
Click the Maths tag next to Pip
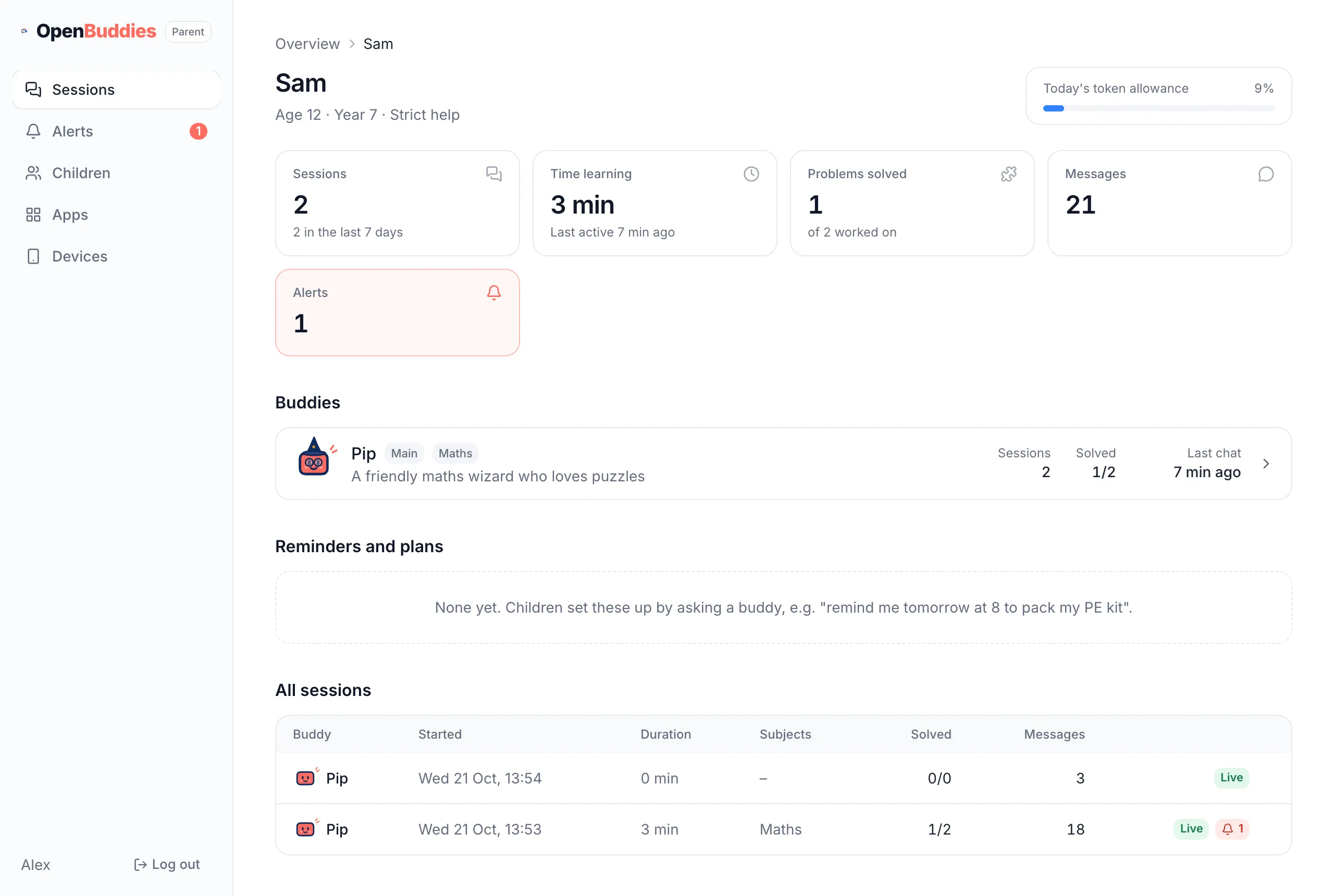tap(455, 453)
